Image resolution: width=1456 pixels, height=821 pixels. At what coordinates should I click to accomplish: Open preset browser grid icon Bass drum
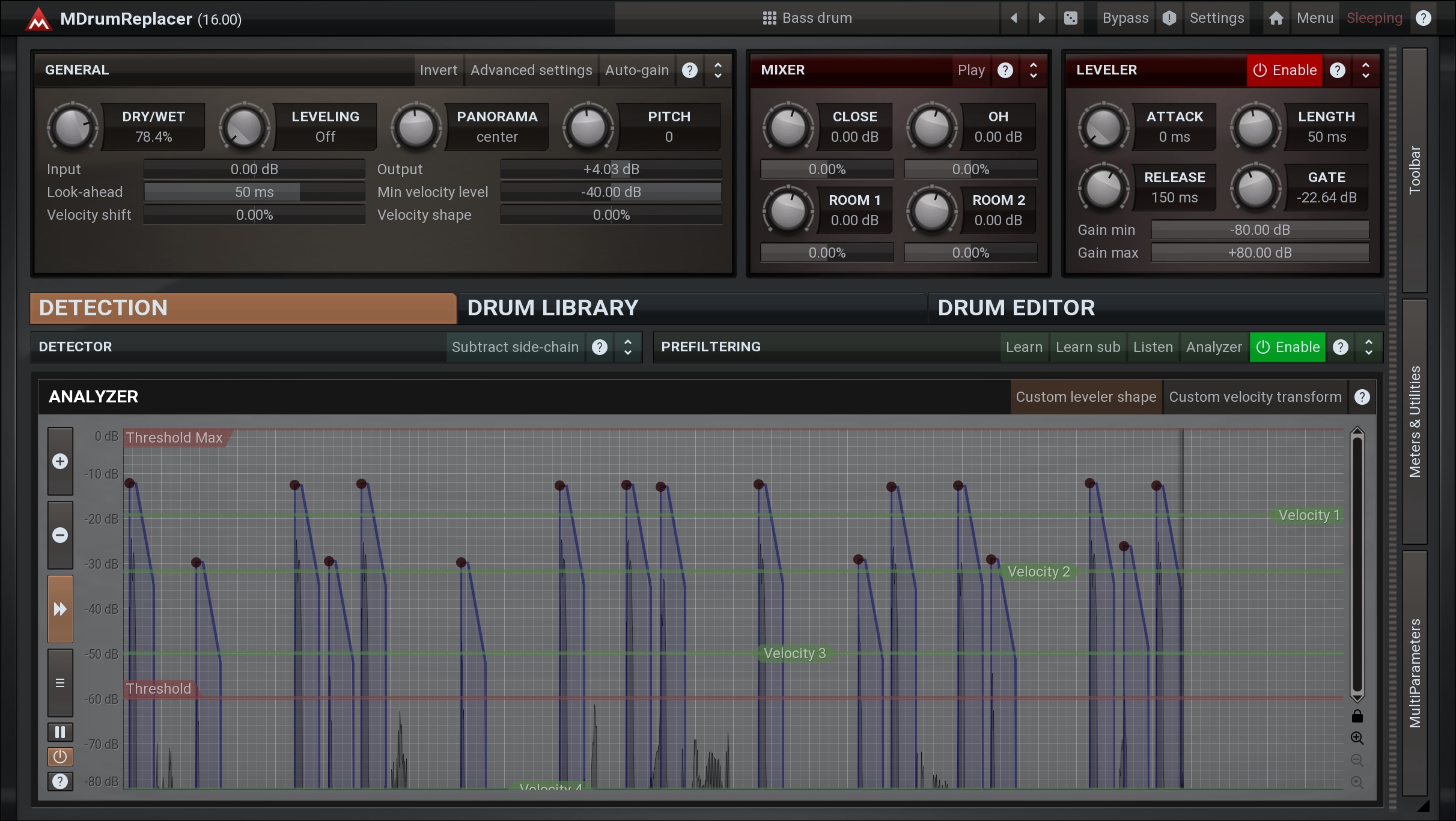(x=769, y=18)
